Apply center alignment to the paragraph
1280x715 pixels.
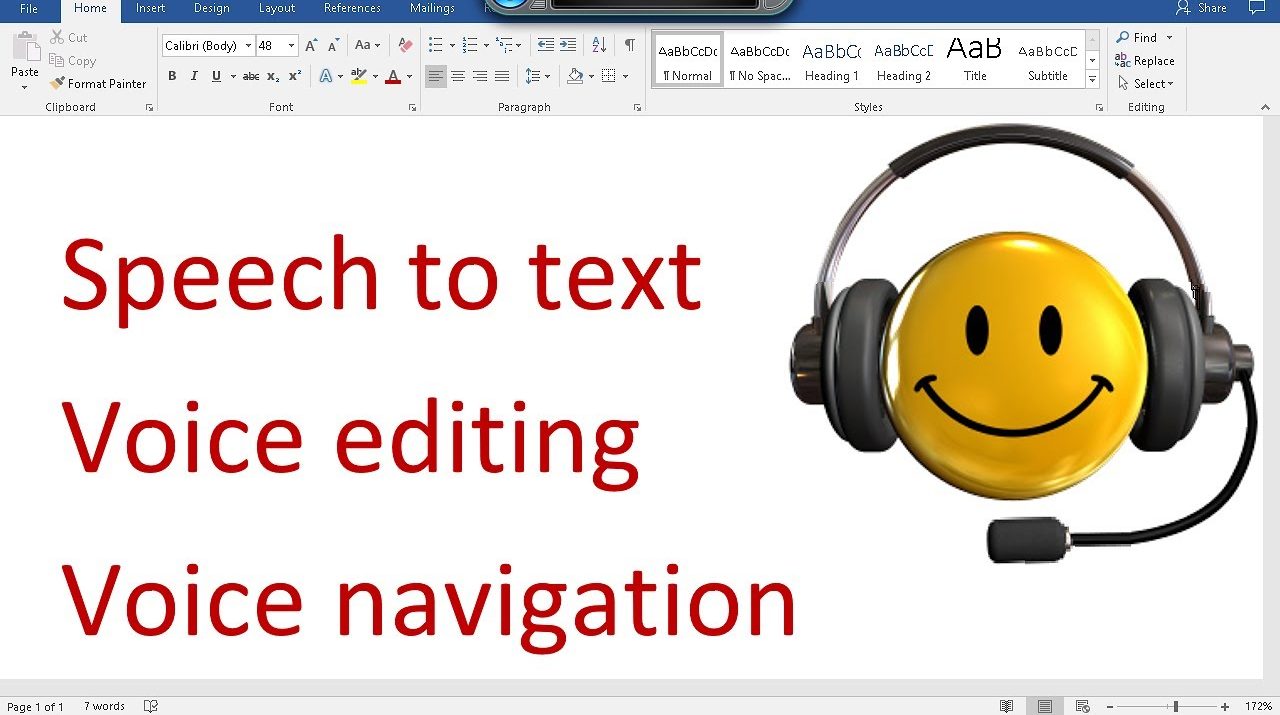(458, 76)
